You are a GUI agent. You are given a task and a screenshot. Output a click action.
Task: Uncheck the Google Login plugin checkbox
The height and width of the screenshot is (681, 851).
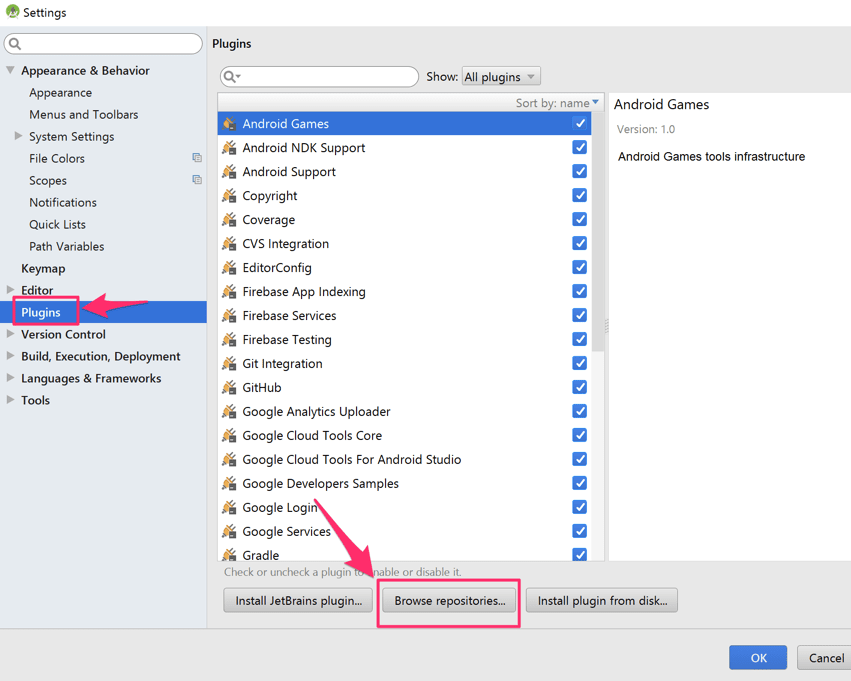(580, 507)
